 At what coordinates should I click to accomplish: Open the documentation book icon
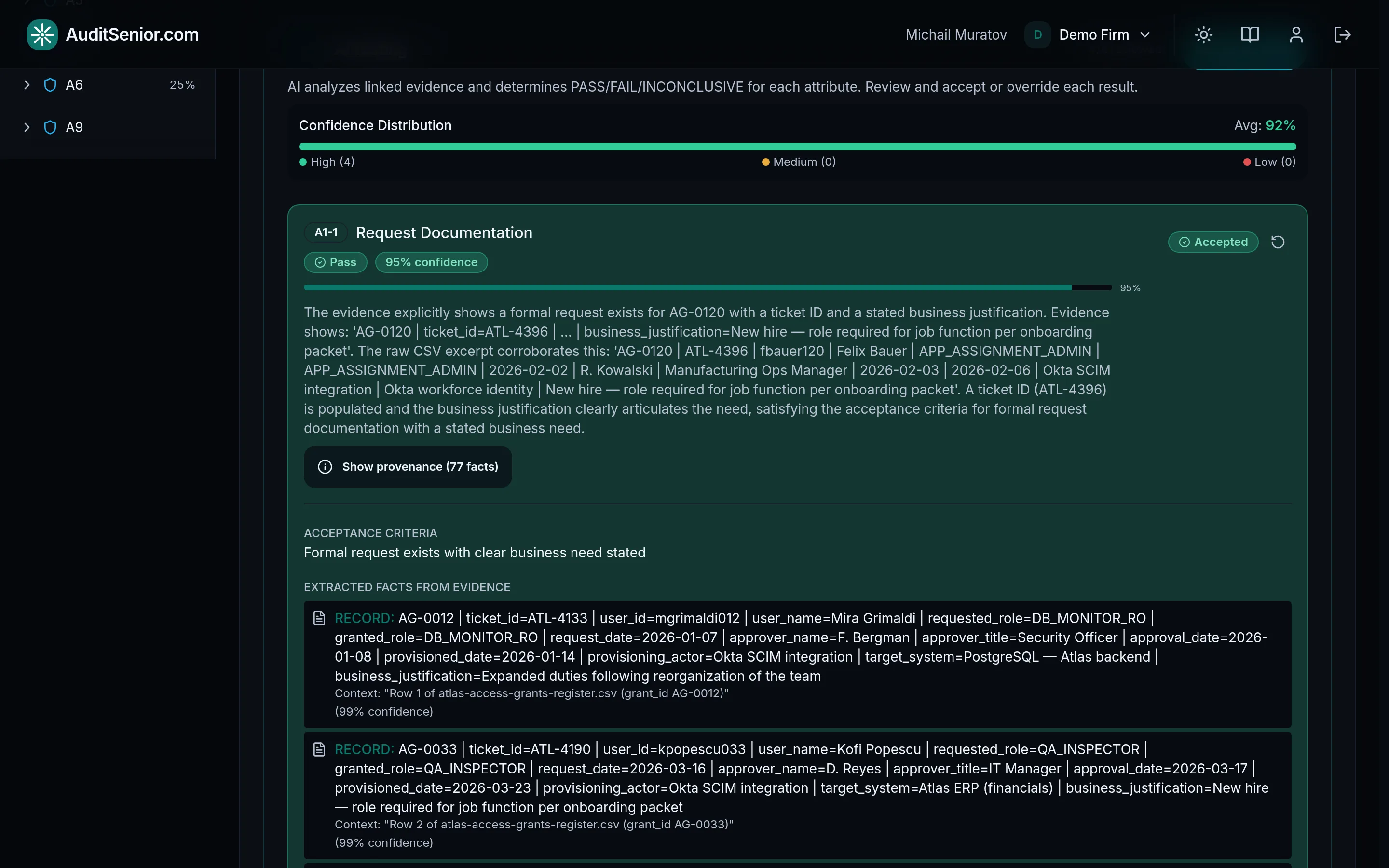tap(1250, 34)
